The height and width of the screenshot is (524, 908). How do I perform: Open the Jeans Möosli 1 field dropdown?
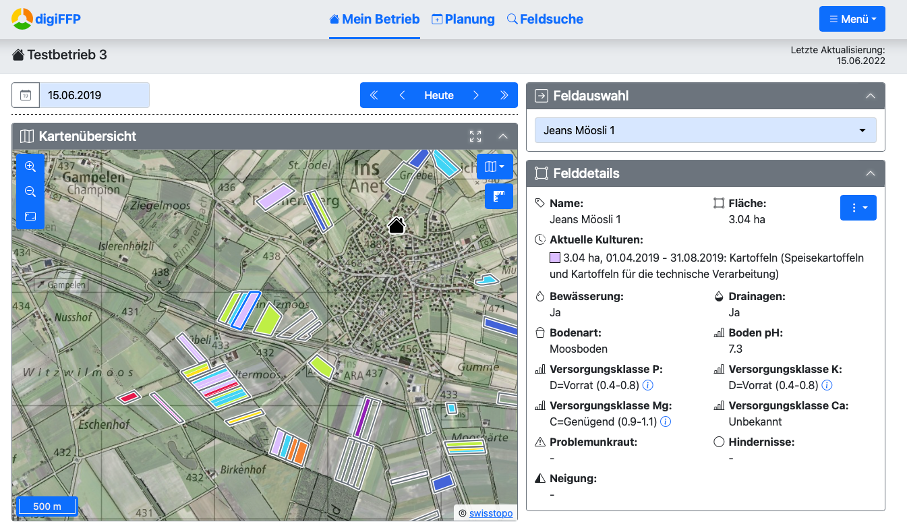pyautogui.click(x=706, y=130)
